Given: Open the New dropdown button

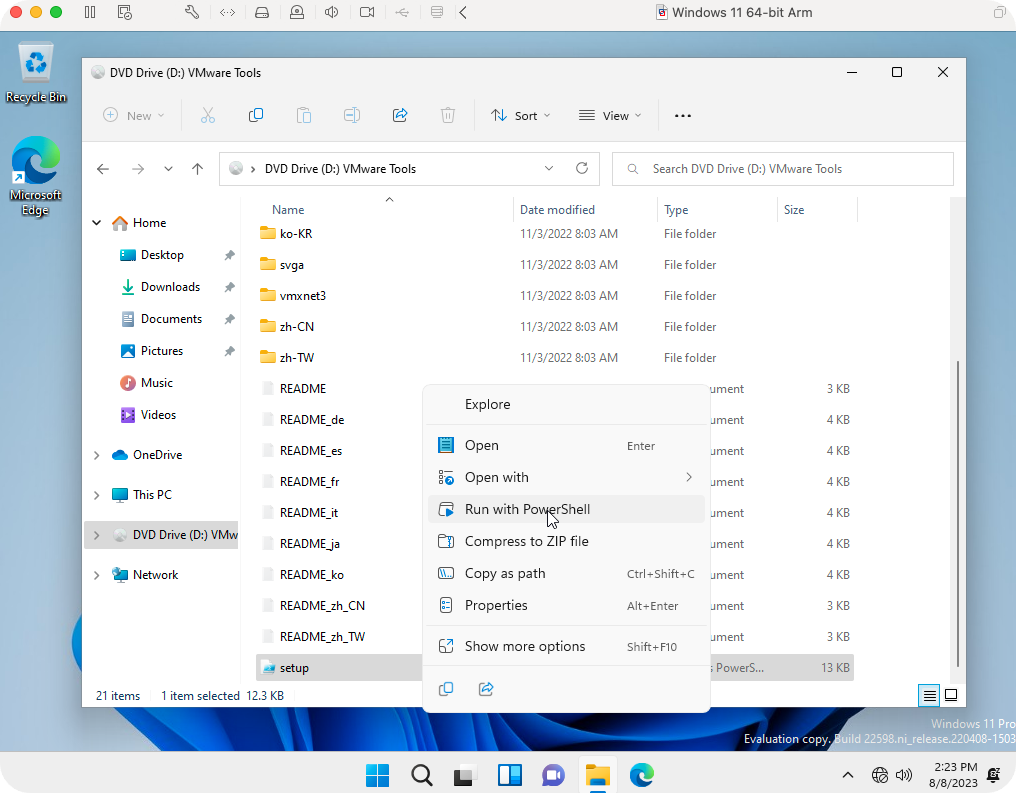Looking at the screenshot, I should click(x=134, y=115).
